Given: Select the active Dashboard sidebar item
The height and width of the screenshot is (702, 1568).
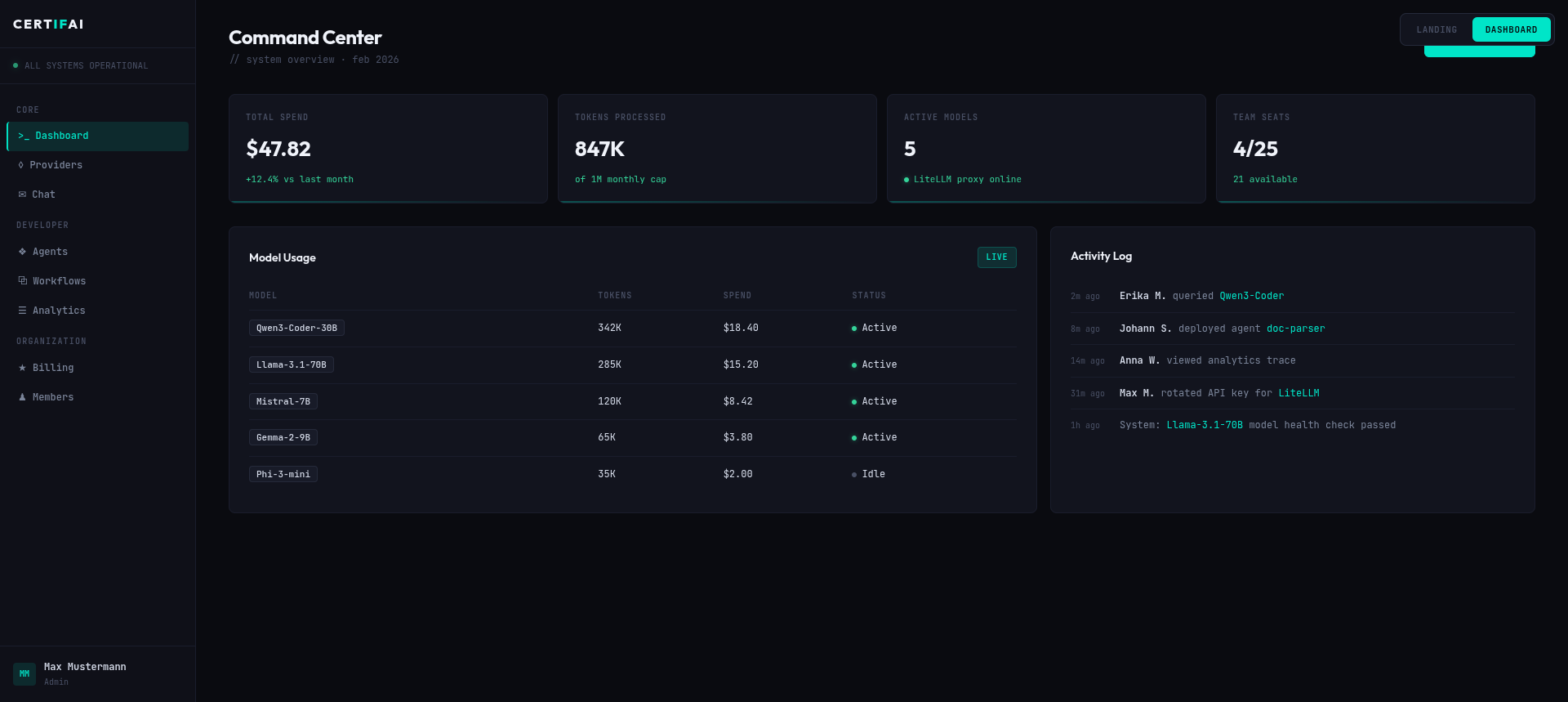Looking at the screenshot, I should (x=97, y=136).
